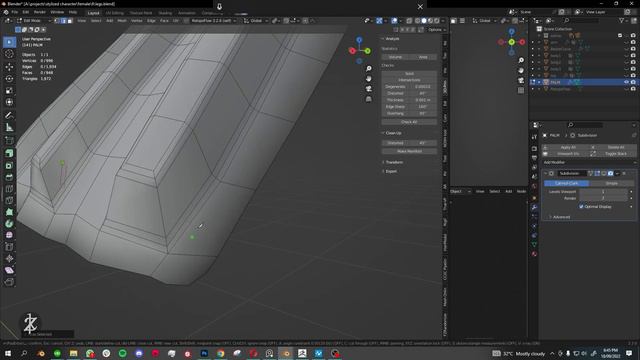Toggle visibility eye of PALM object

[x=626, y=82]
